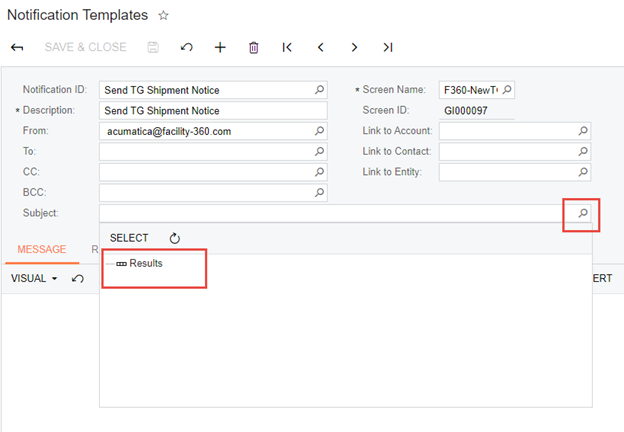Click the back arrow icon
This screenshot has width=624, height=432.
17,47
